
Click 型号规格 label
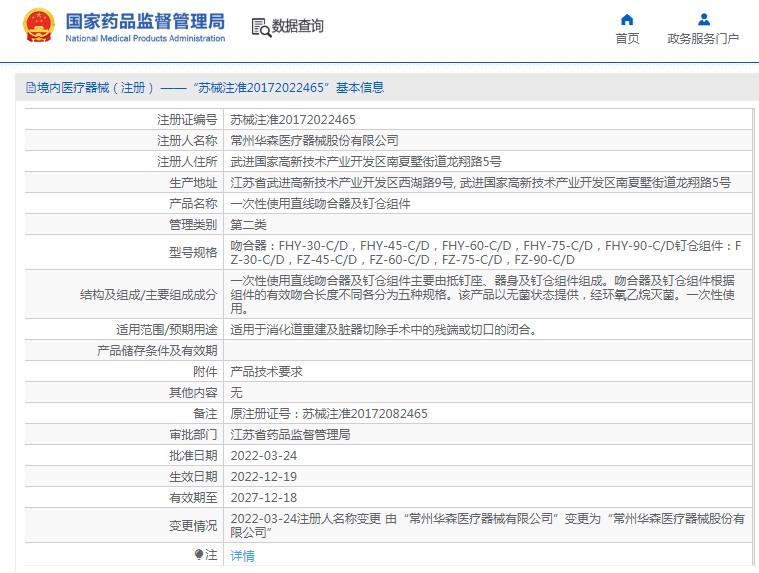click(193, 253)
